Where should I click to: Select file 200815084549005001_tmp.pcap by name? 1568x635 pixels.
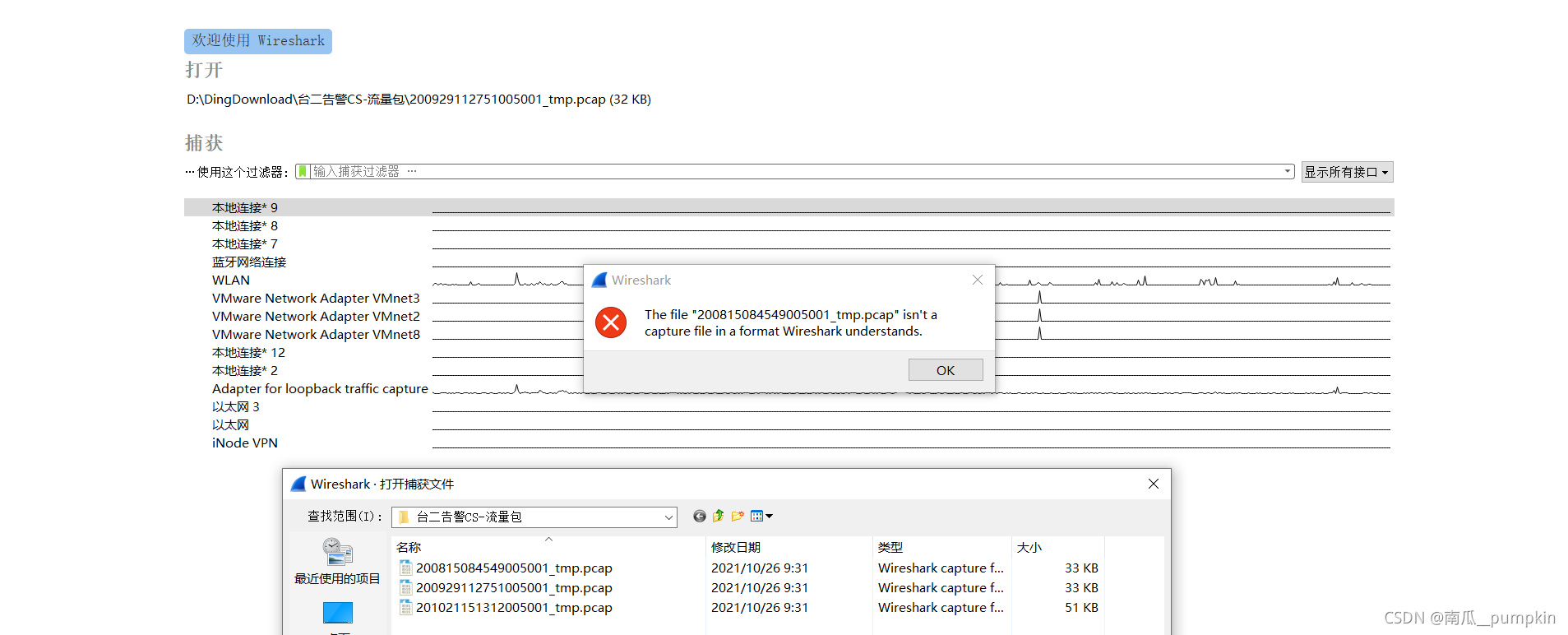[514, 568]
